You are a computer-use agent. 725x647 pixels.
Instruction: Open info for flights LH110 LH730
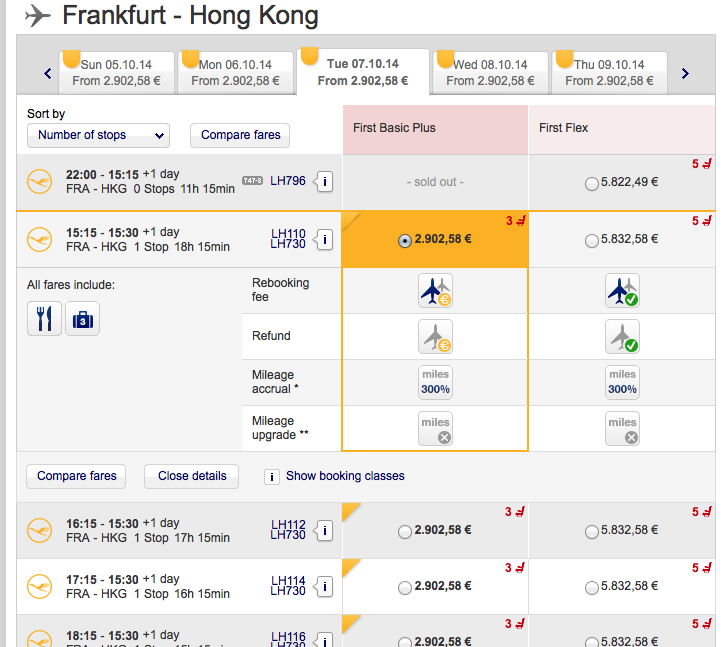(x=324, y=240)
